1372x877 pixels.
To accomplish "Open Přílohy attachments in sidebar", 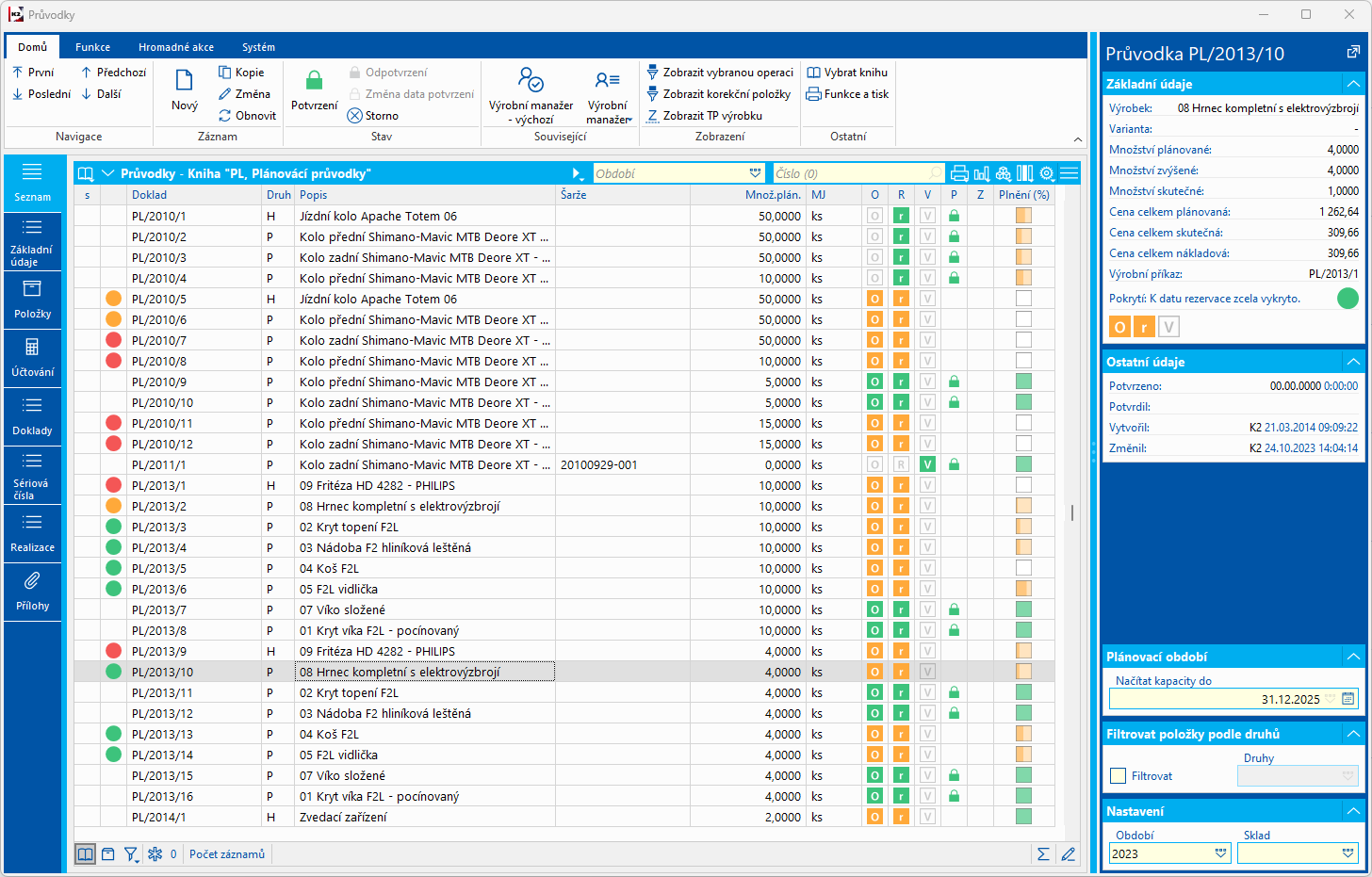I will tap(32, 592).
